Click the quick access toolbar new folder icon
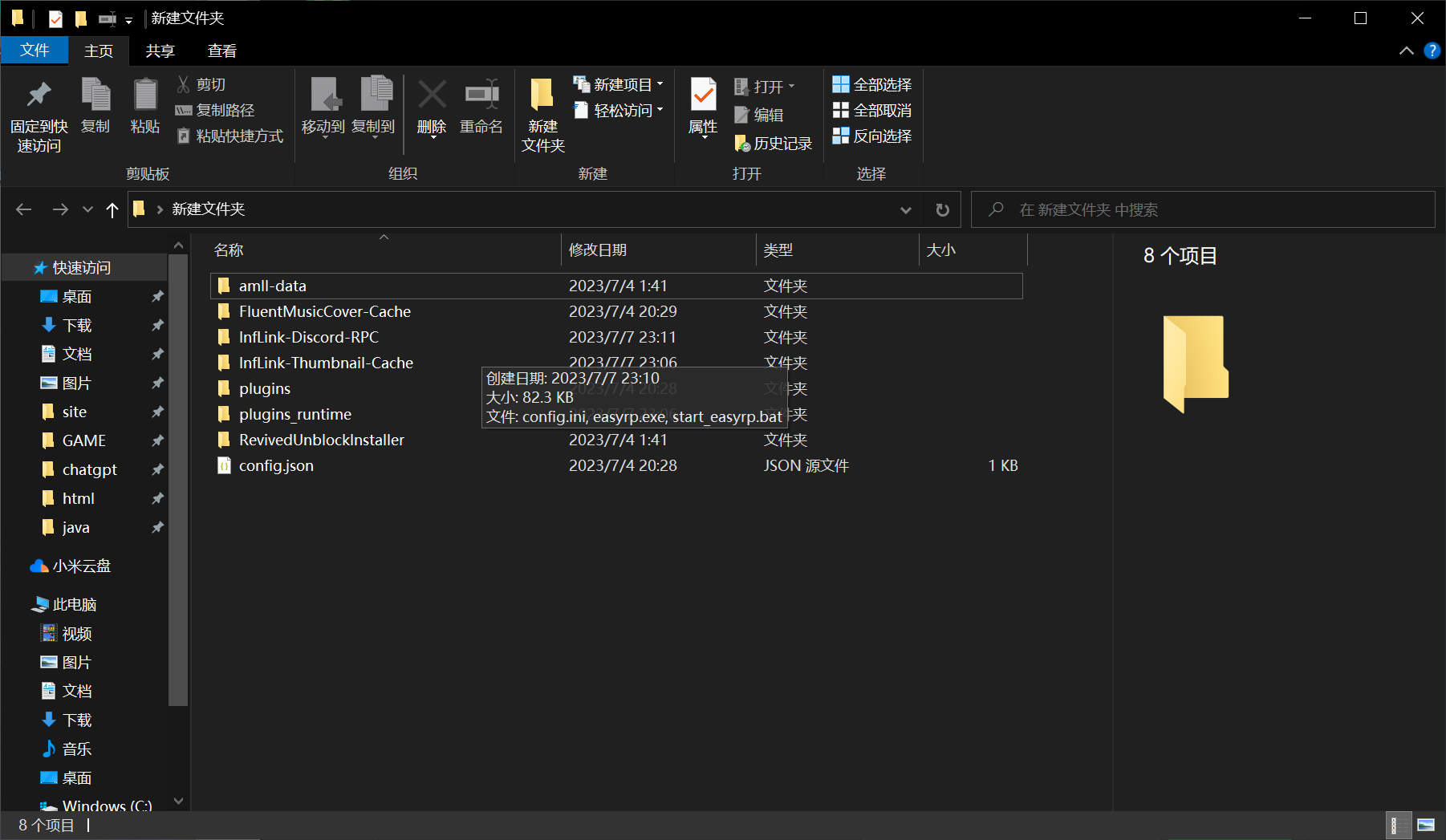Viewport: 1446px width, 840px height. pos(81,18)
